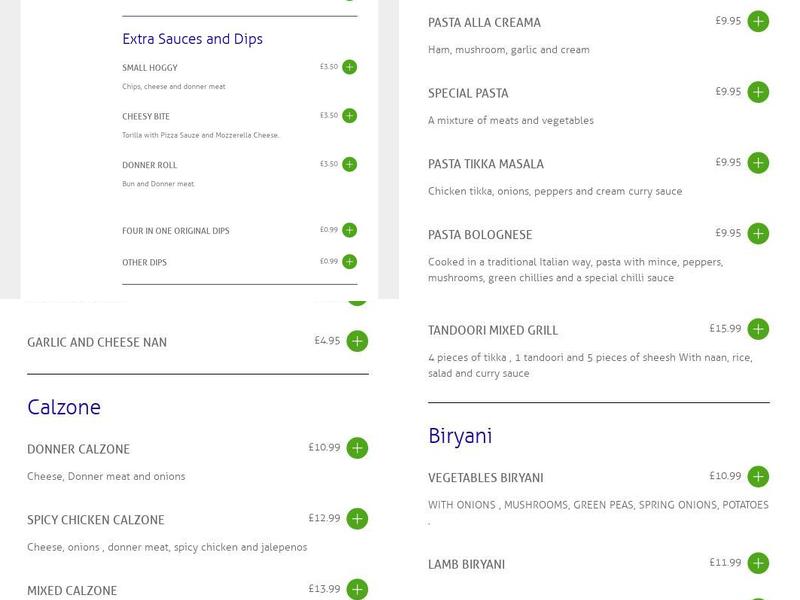800x600 pixels.
Task: Add Spicy Chicken Calzone to the order
Action: coord(355,519)
